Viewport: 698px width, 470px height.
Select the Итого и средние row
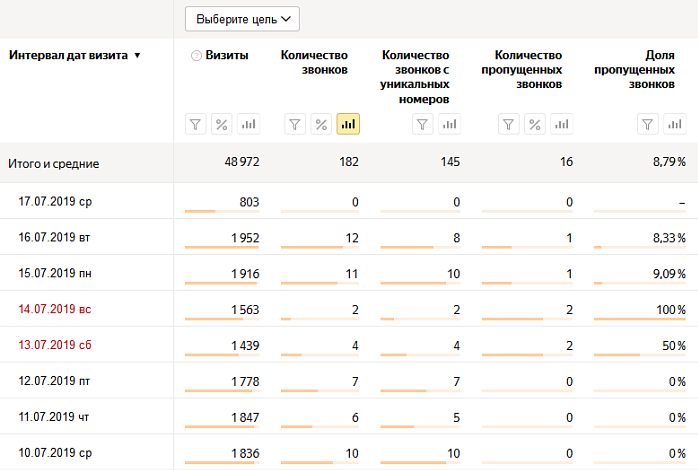click(x=349, y=163)
